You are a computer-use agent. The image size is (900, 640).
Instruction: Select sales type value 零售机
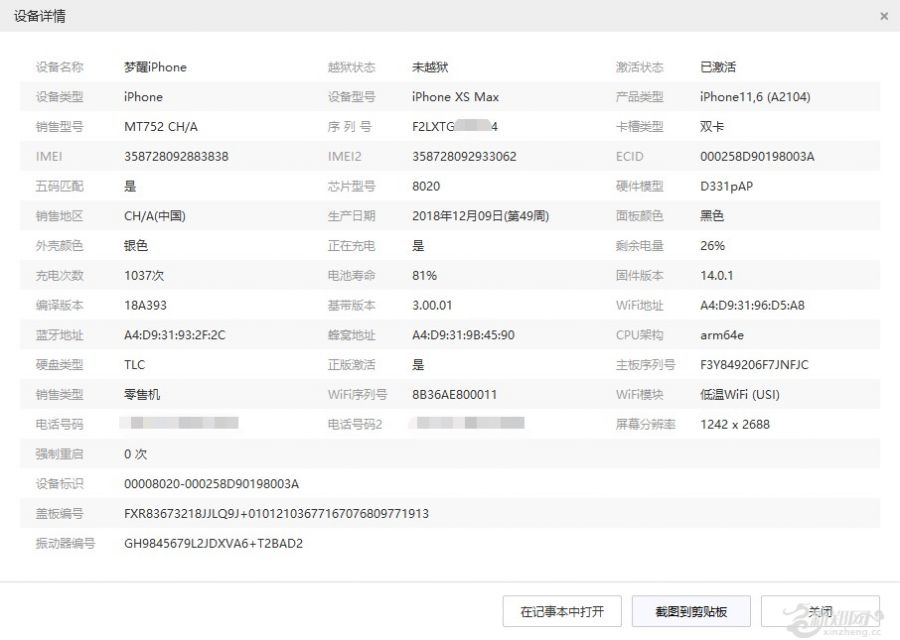coord(142,395)
